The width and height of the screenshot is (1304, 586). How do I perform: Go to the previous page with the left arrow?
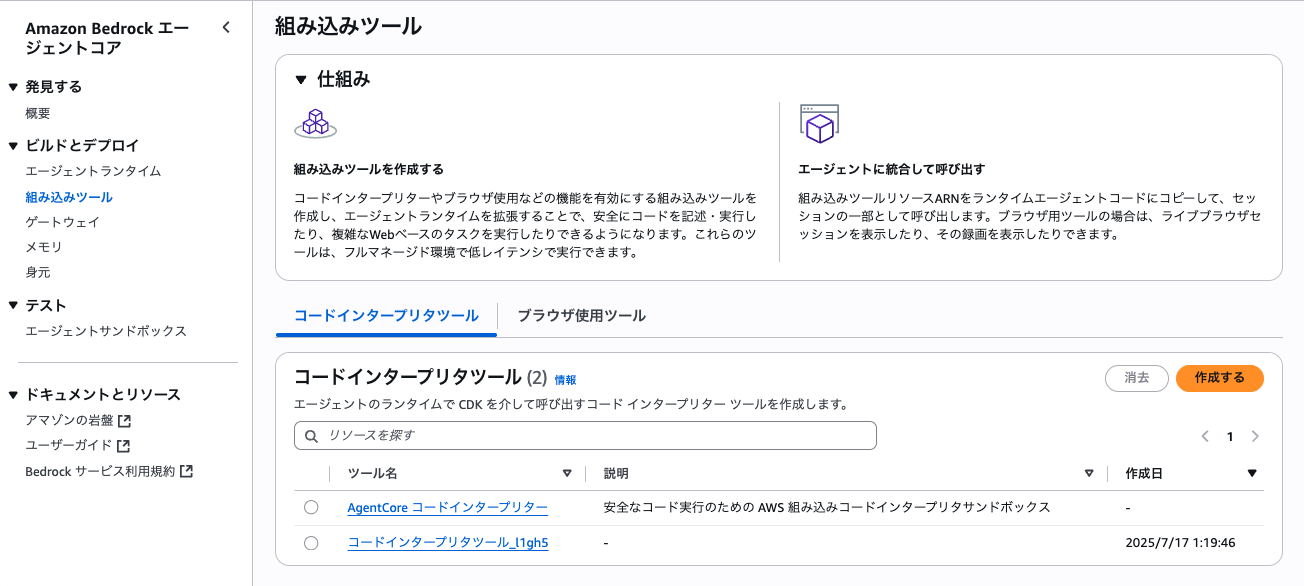point(1205,436)
